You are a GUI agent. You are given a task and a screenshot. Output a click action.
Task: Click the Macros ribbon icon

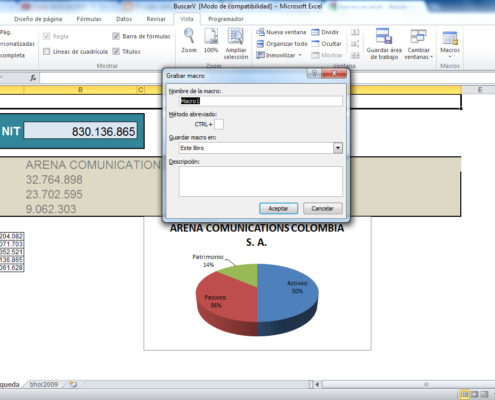coord(450,38)
